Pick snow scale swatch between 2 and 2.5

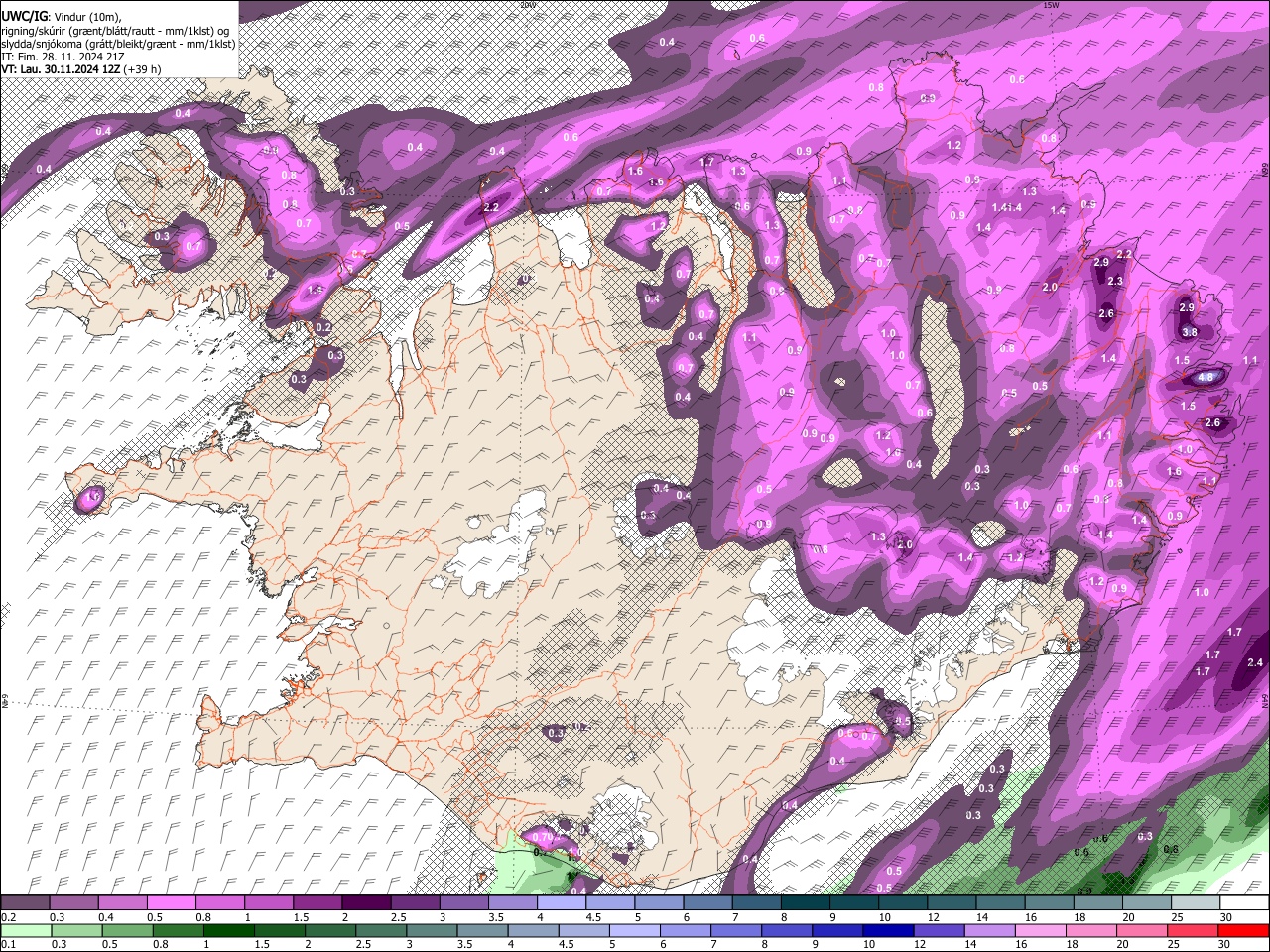coord(366,902)
